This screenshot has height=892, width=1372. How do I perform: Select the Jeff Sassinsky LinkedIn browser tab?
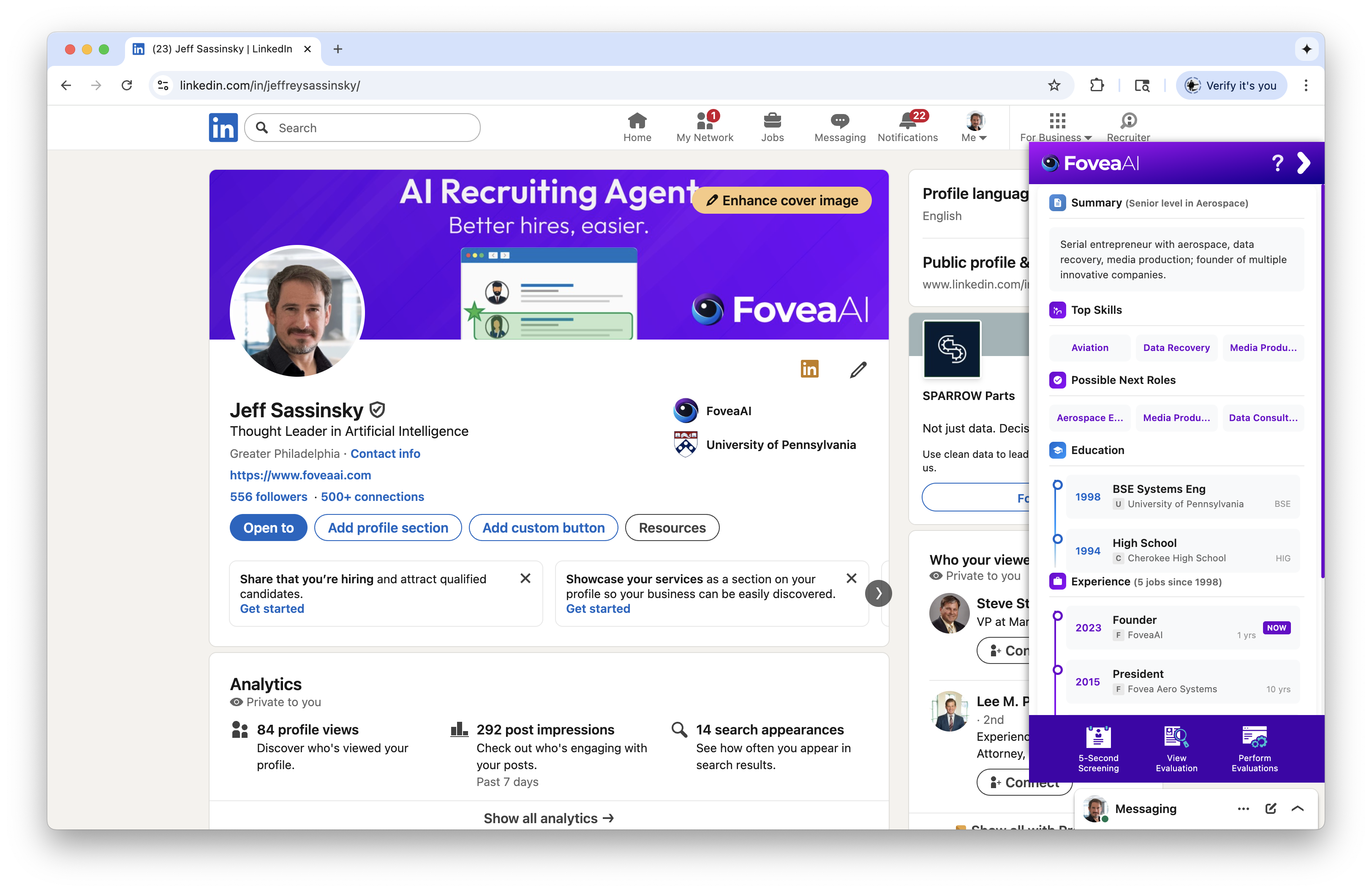coord(223,49)
